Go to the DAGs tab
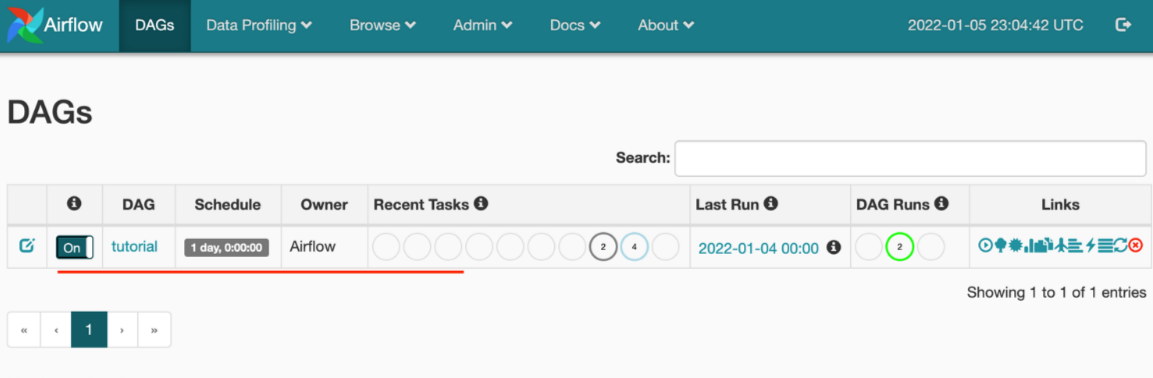The height and width of the screenshot is (378, 1153). [x=154, y=25]
